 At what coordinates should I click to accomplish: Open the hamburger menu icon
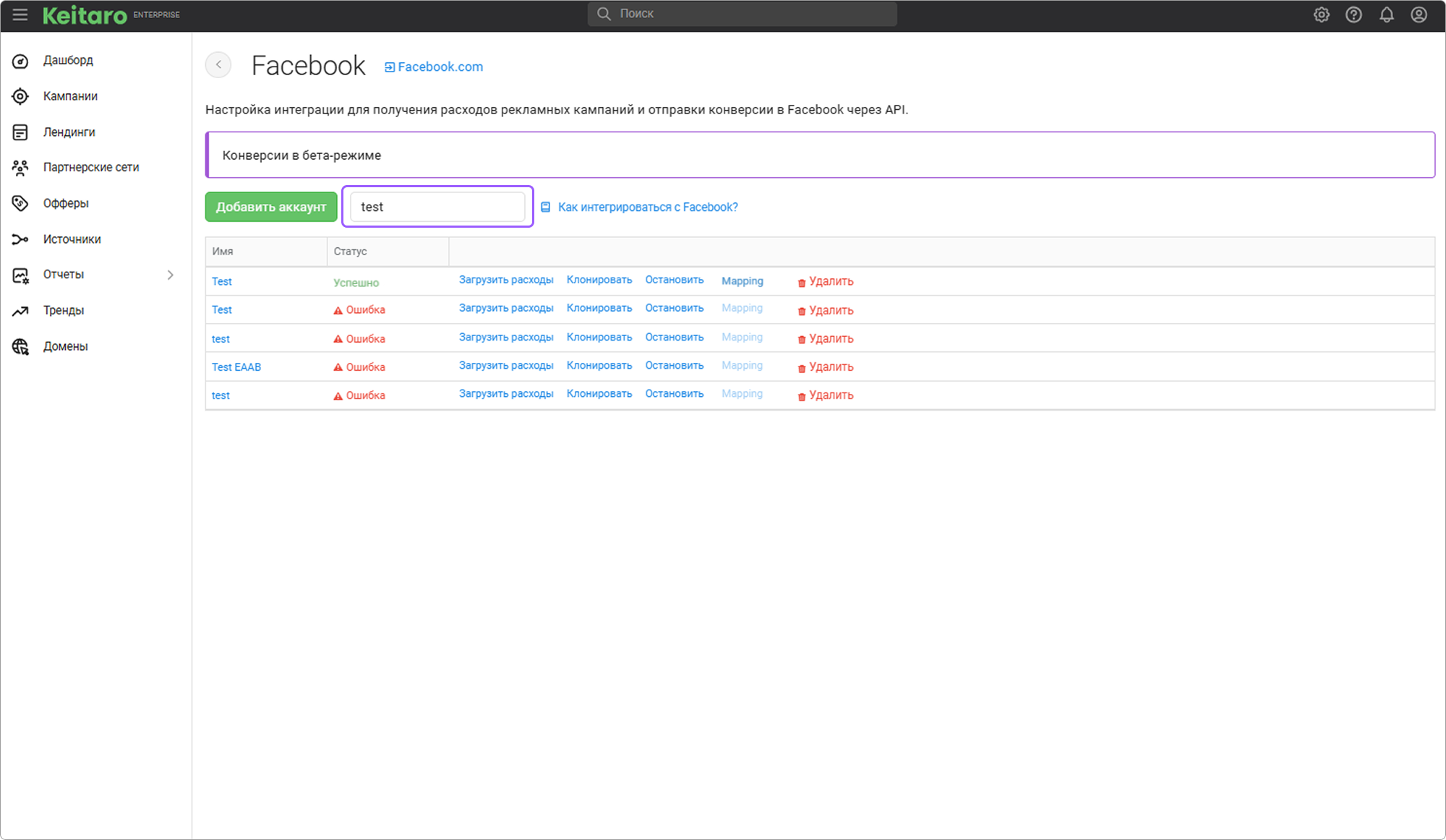(x=20, y=14)
